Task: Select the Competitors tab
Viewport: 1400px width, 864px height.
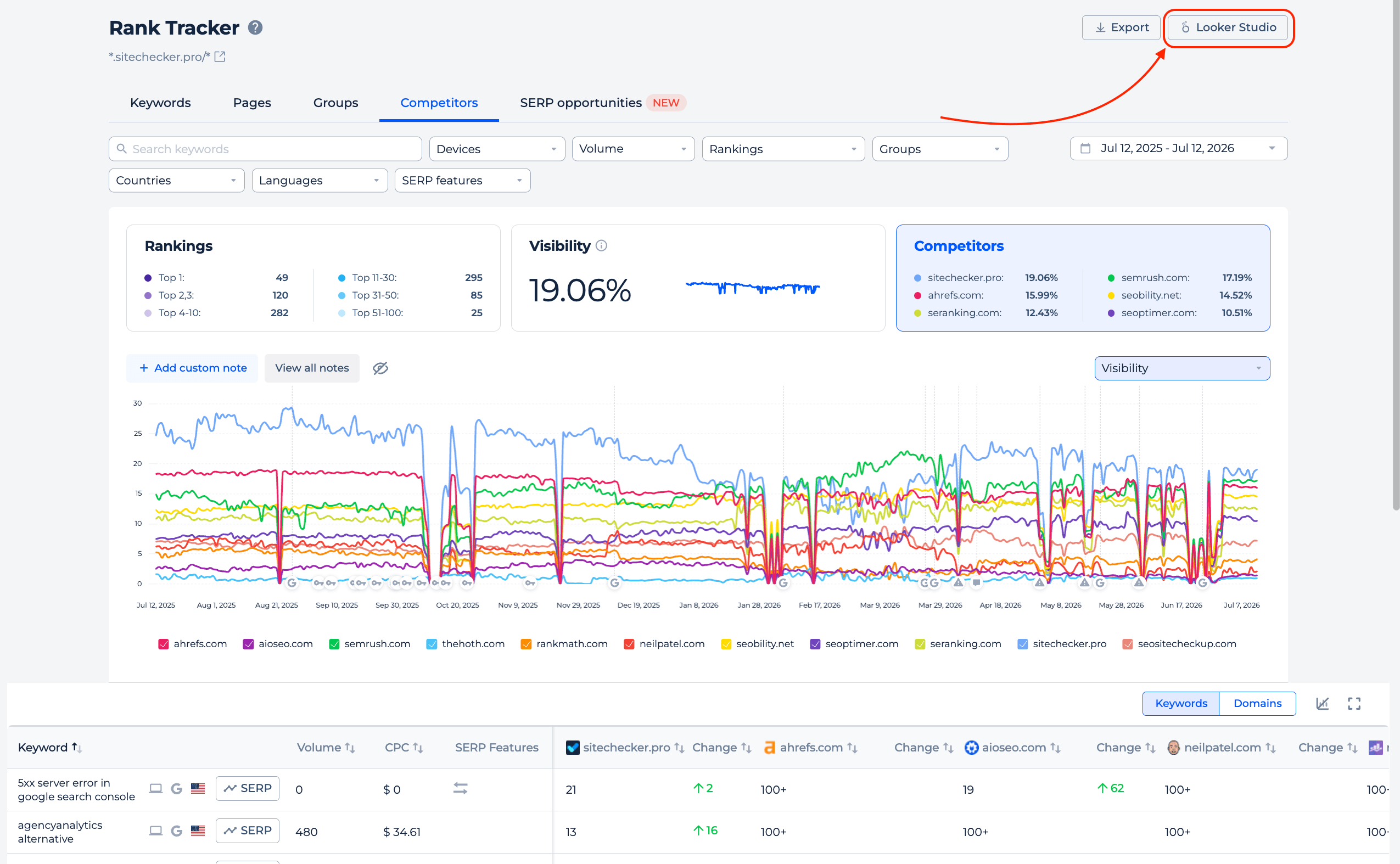Action: [439, 103]
